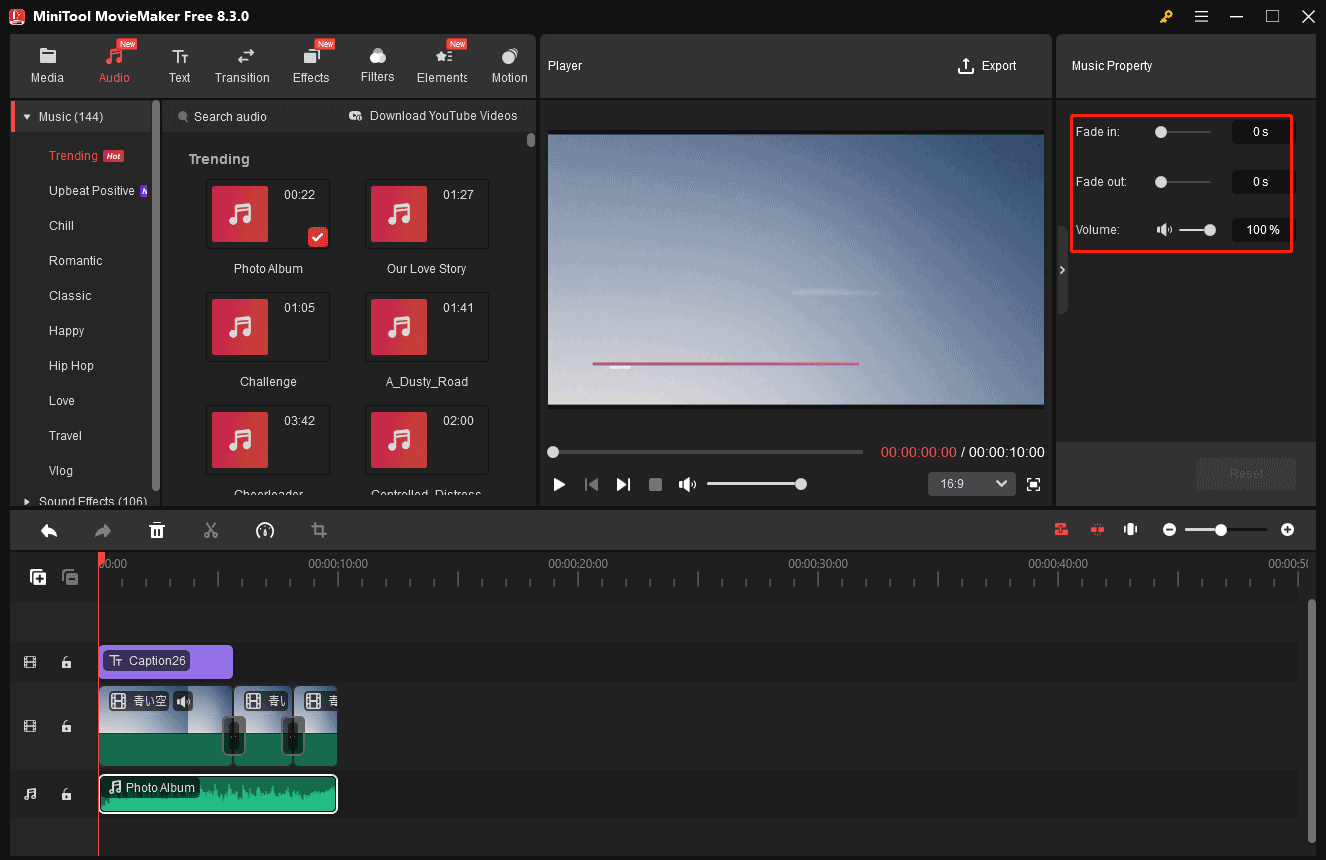1326x860 pixels.
Task: Adjust the Fade out slider
Action: pyautogui.click(x=1183, y=182)
